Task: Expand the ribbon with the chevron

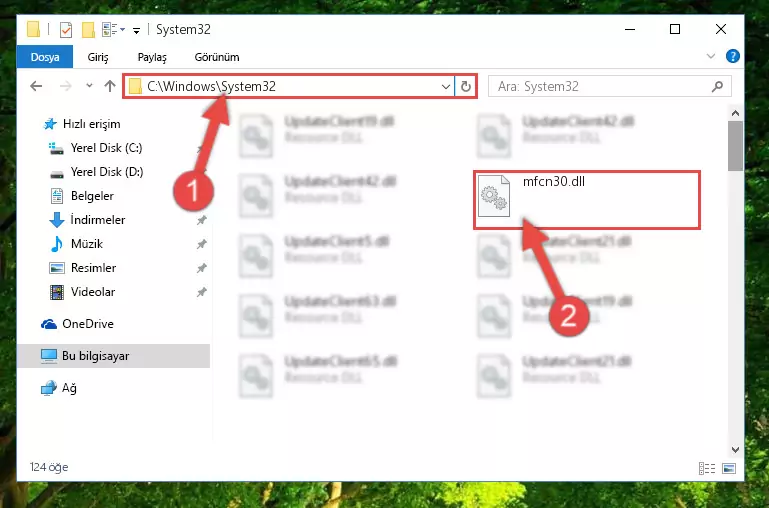Action: tap(711, 56)
